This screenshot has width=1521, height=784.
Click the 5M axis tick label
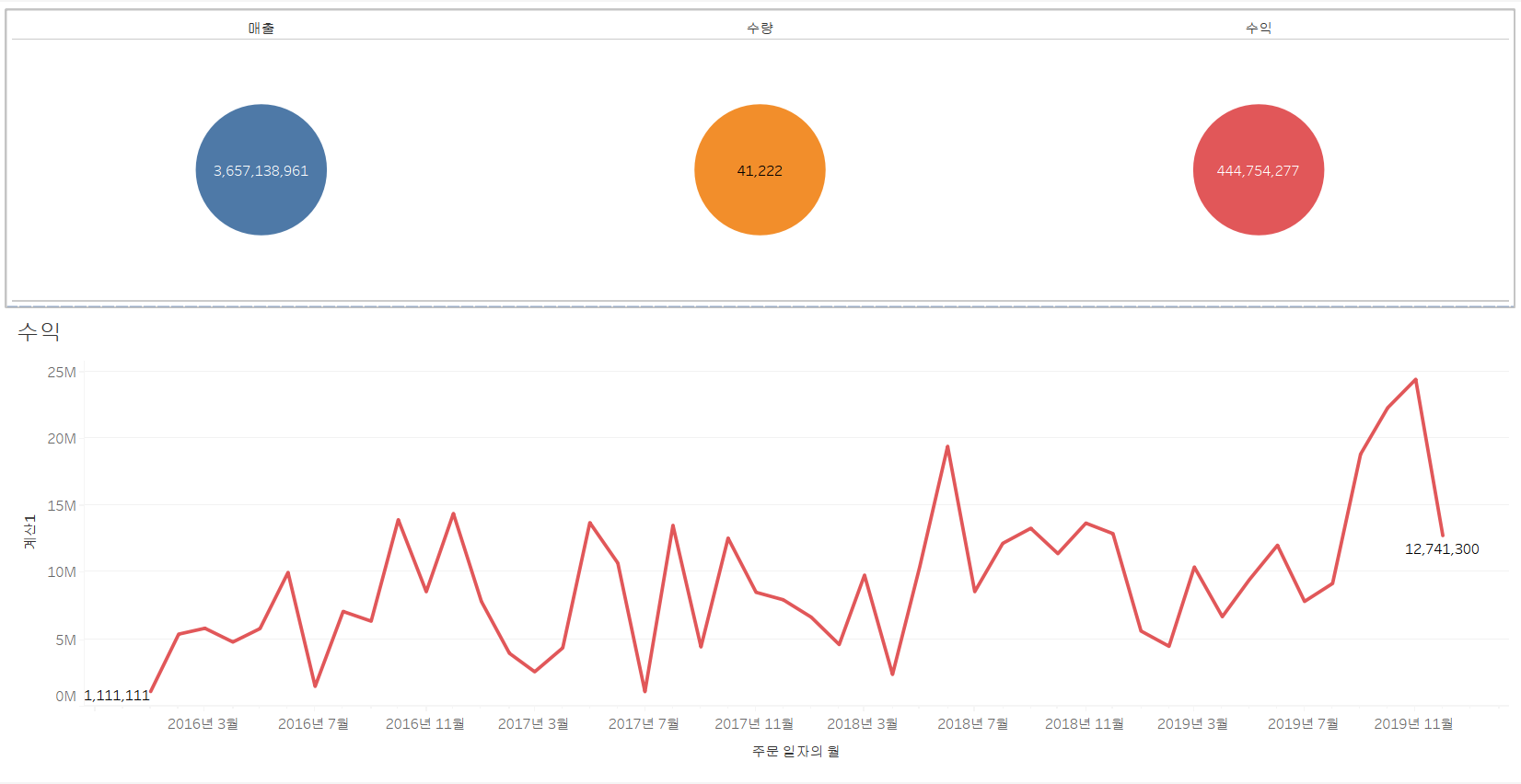pos(65,640)
